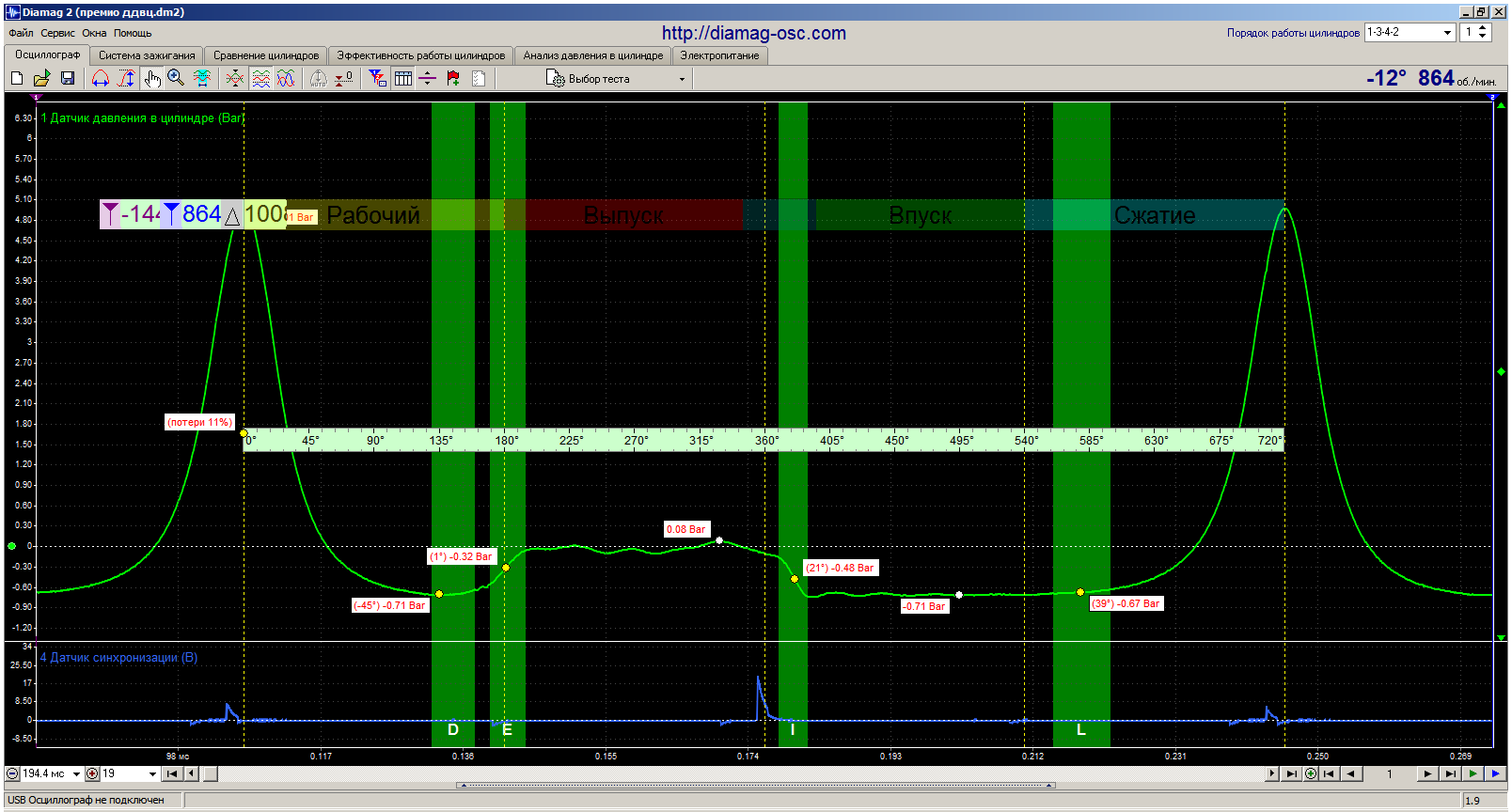Select the hand pan tool

151,79
